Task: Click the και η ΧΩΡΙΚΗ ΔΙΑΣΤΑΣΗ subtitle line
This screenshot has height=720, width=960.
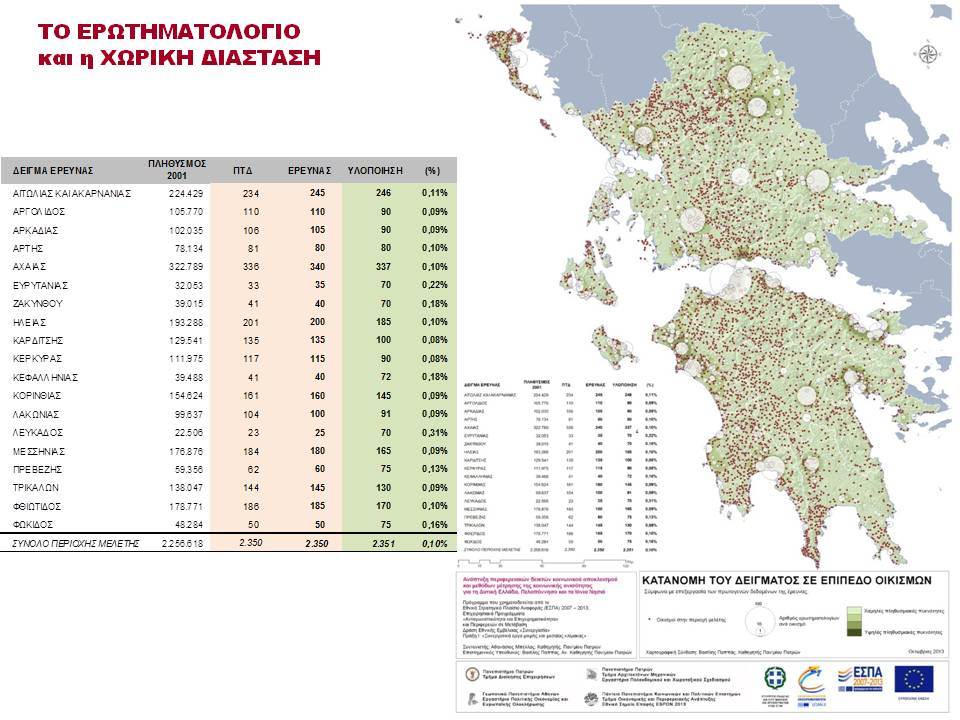Action: (x=179, y=58)
